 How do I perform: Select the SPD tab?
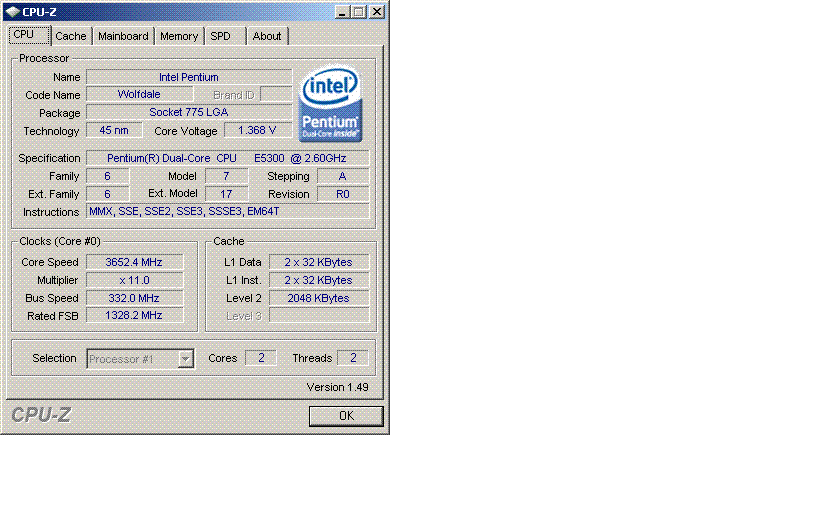point(225,36)
